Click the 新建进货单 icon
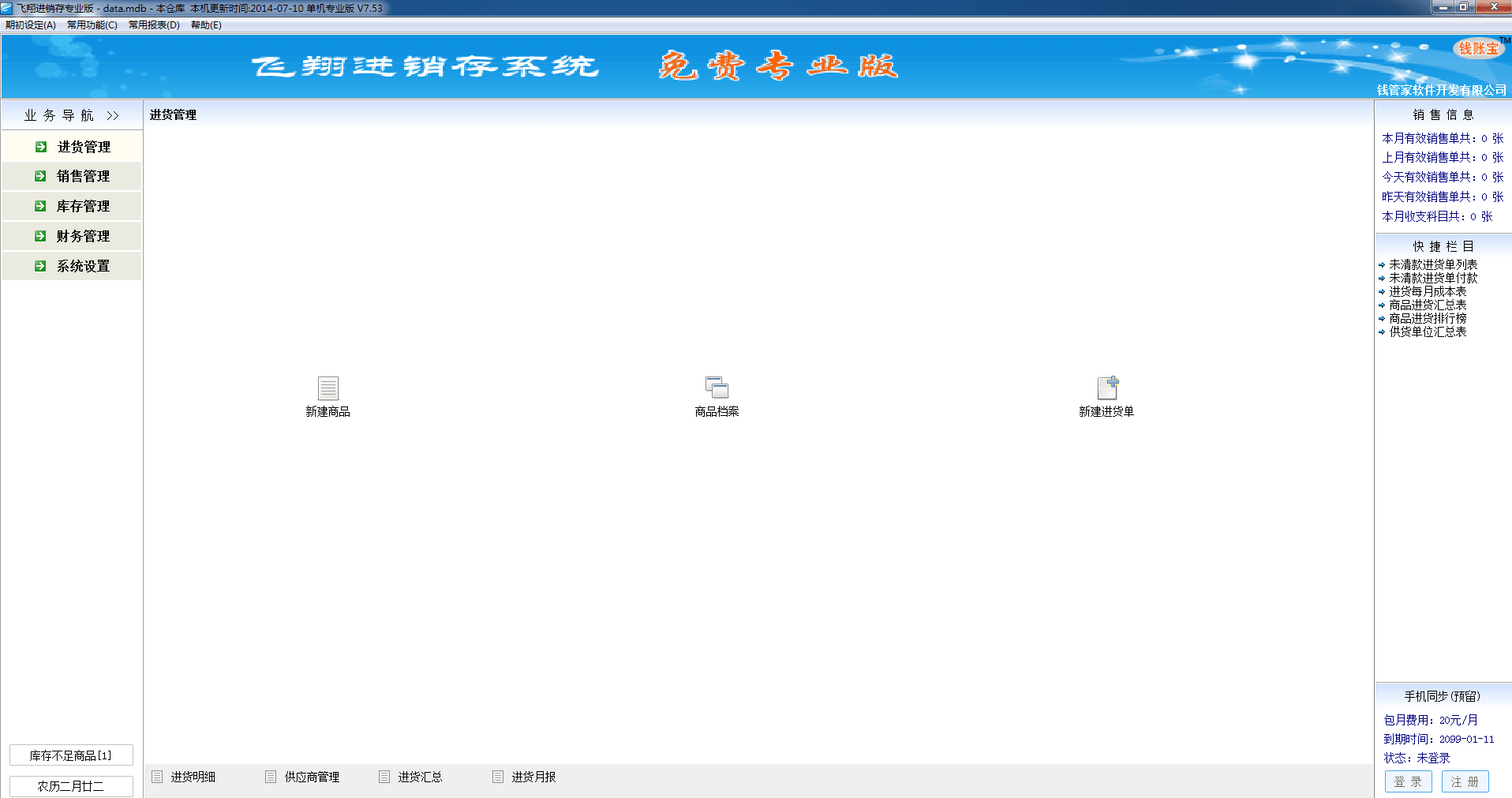1512x798 pixels. pyautogui.click(x=1106, y=388)
